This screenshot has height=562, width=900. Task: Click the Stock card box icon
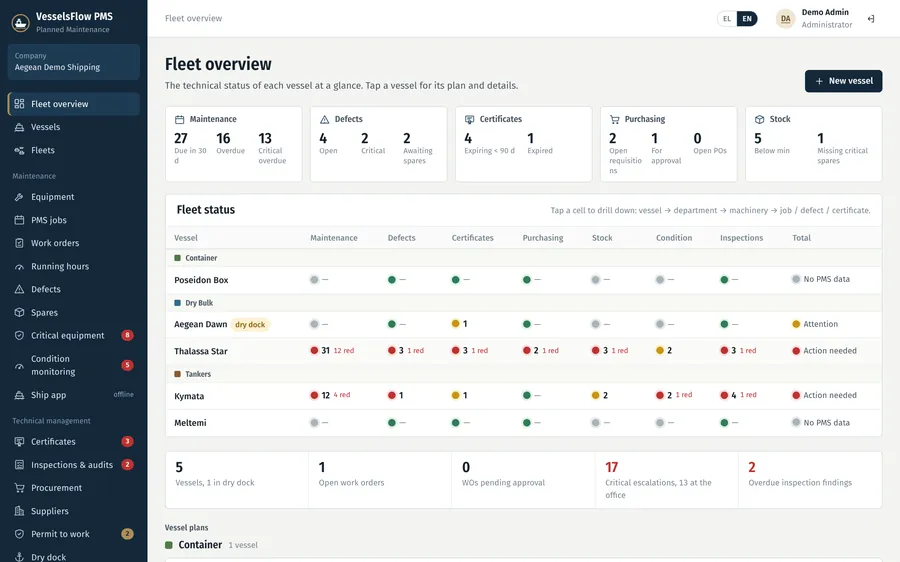pos(759,119)
